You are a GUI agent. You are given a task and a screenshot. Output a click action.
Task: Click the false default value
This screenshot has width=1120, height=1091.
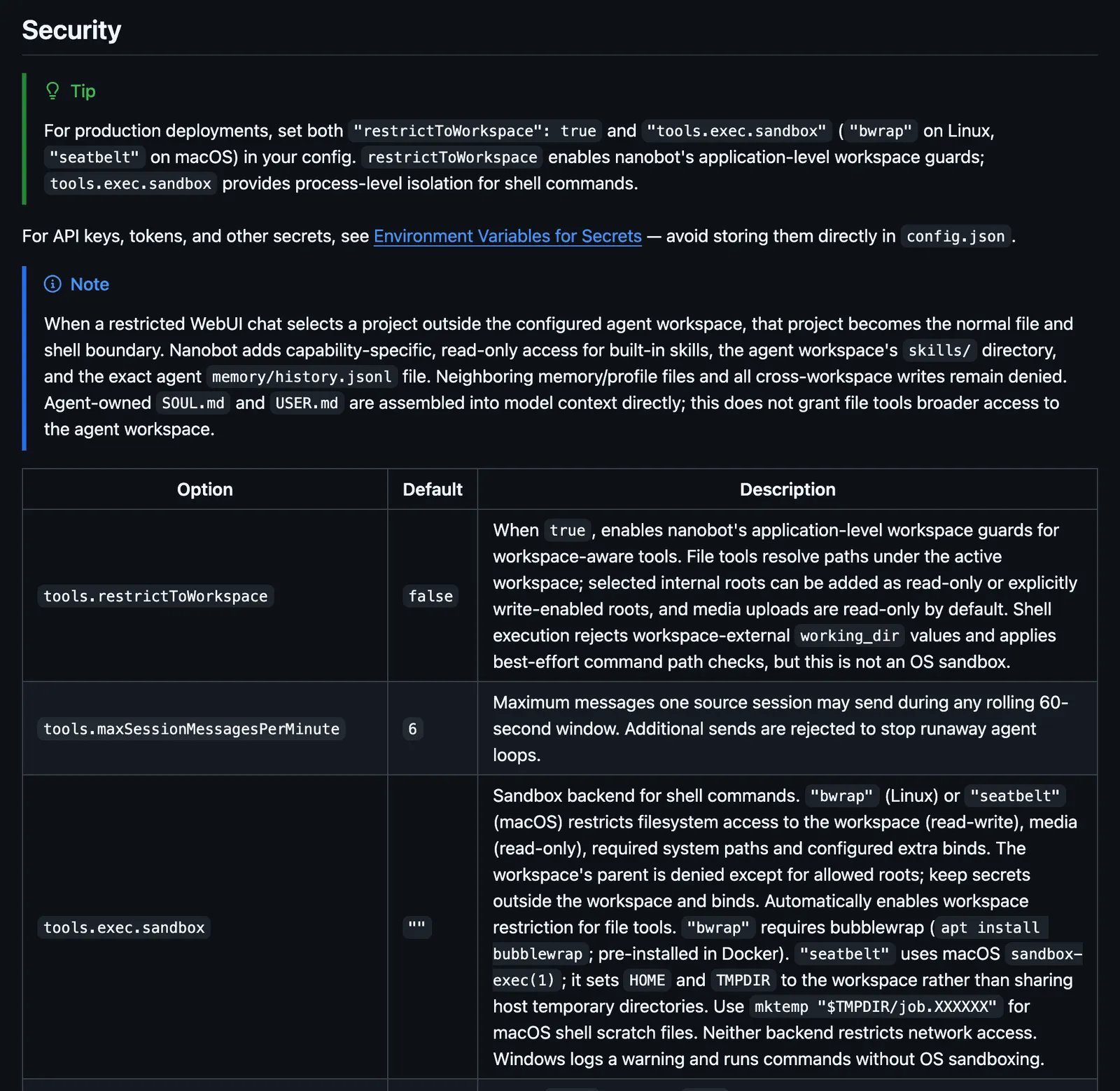point(430,596)
